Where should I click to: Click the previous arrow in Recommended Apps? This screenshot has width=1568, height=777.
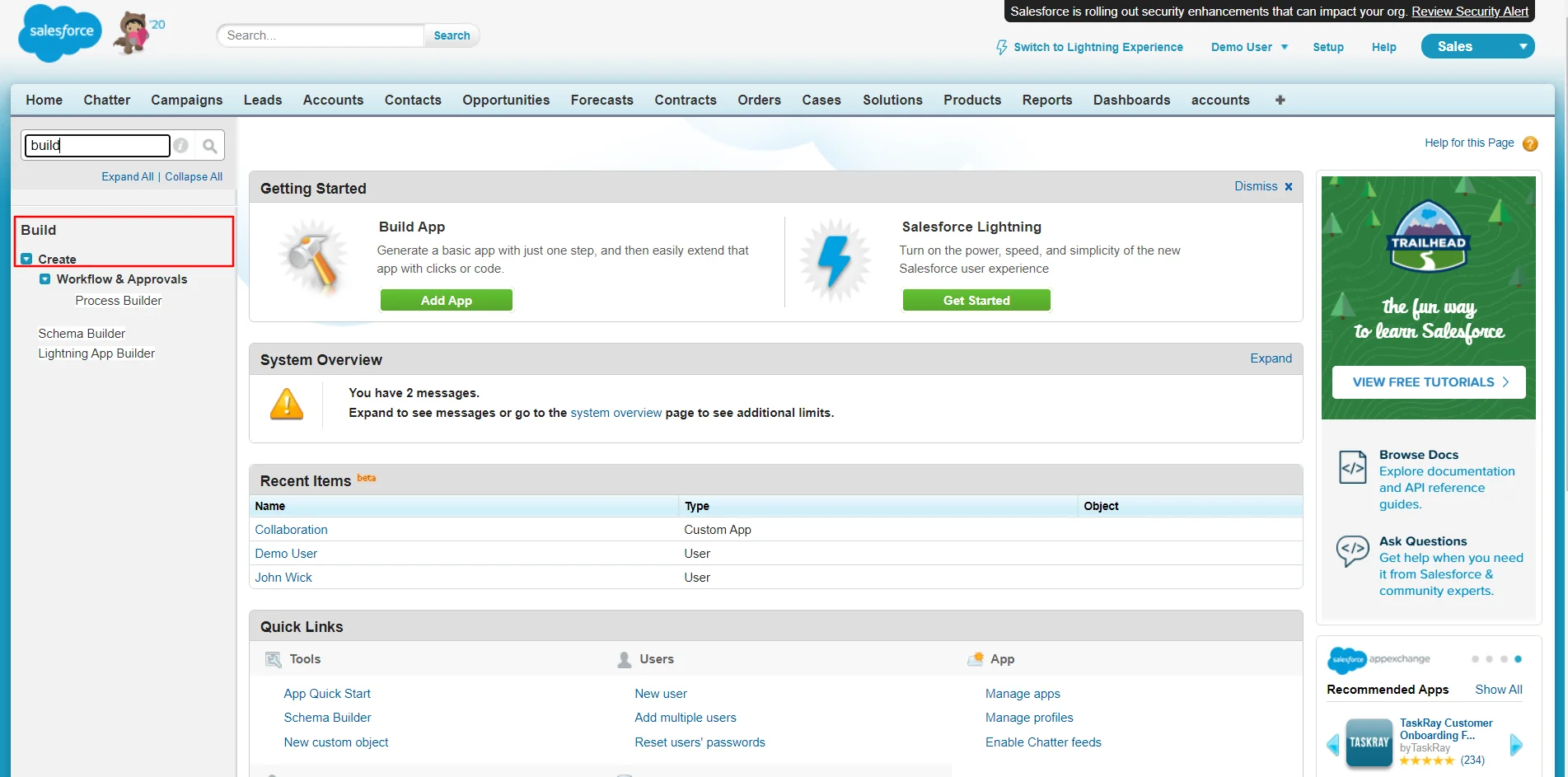(1333, 745)
